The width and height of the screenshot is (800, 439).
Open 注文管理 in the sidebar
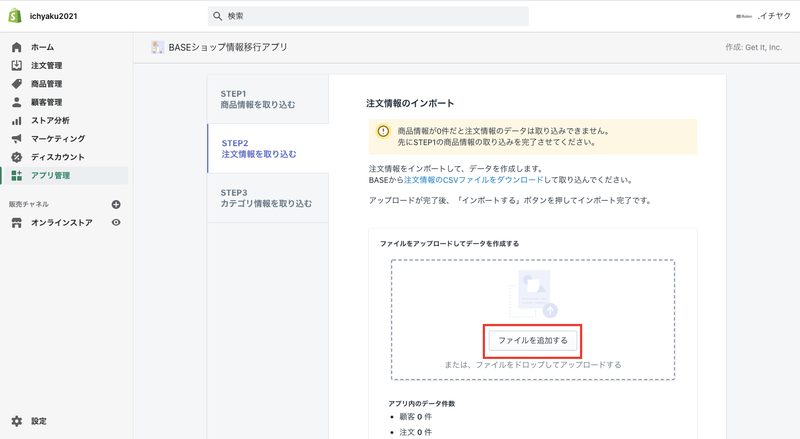(x=46, y=65)
